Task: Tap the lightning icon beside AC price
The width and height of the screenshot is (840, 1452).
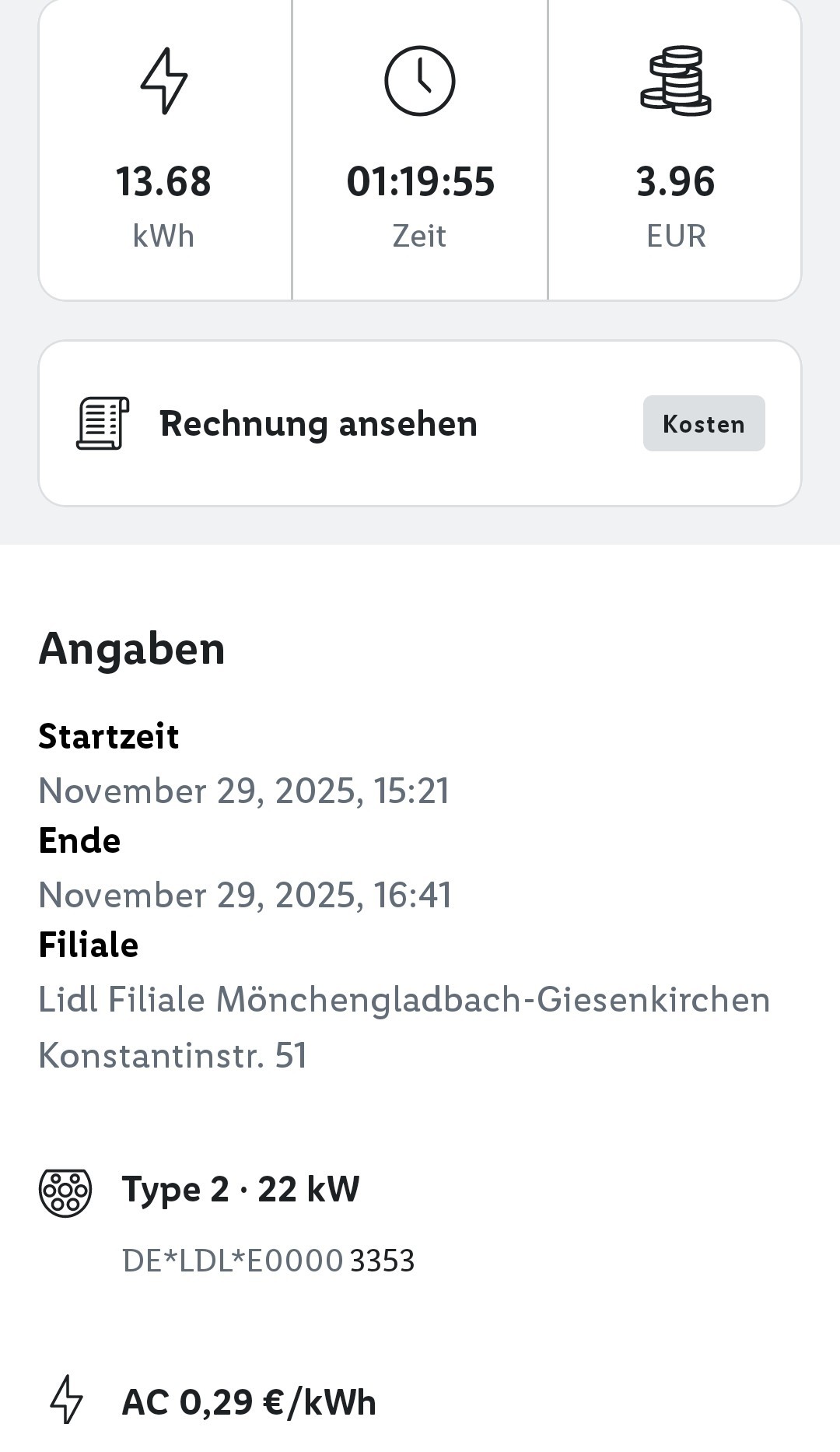Action: pyautogui.click(x=66, y=1400)
